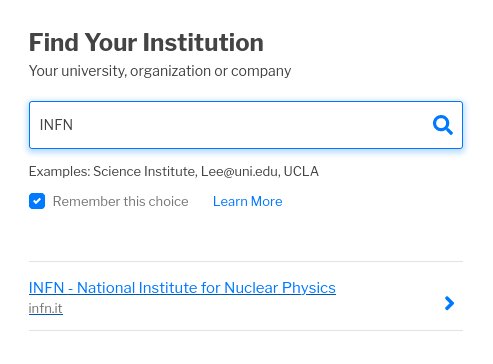Click the word Institution in the page heading
This screenshot has width=493, height=364.
click(203, 42)
